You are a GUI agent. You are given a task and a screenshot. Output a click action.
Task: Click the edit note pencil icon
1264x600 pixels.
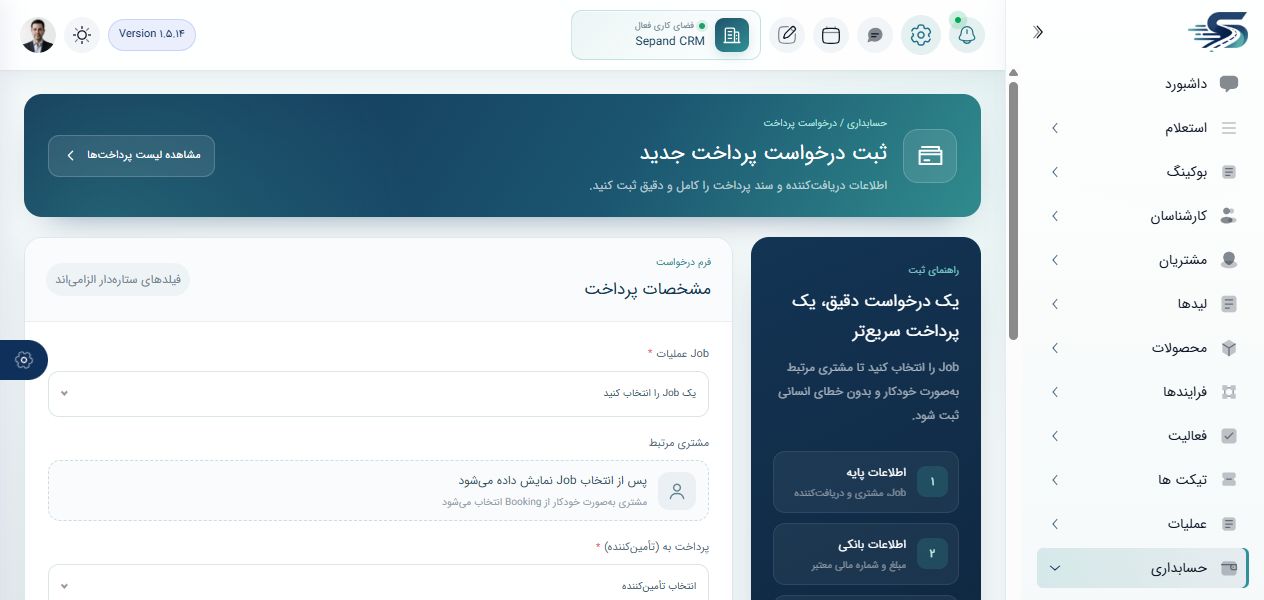pyautogui.click(x=787, y=35)
